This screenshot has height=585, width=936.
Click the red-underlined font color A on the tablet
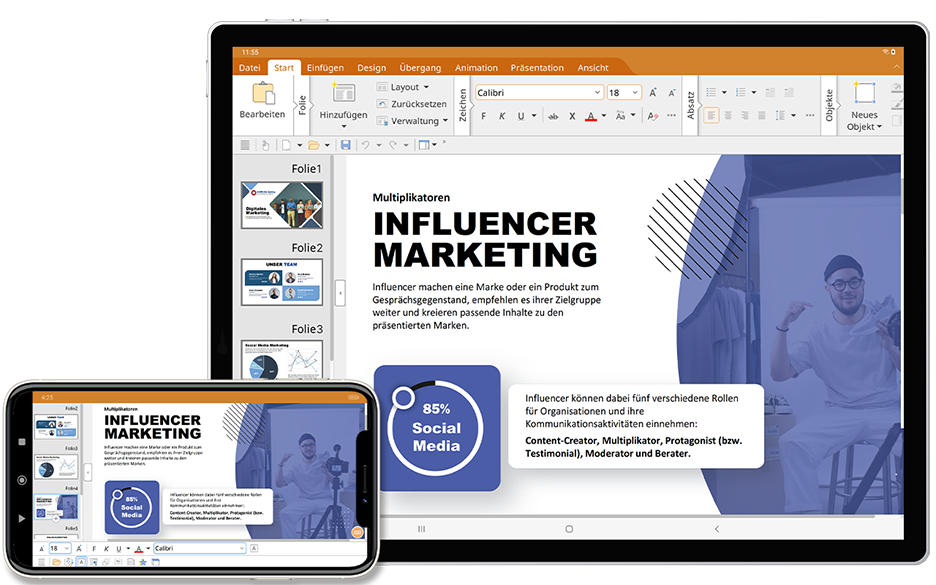pos(590,116)
